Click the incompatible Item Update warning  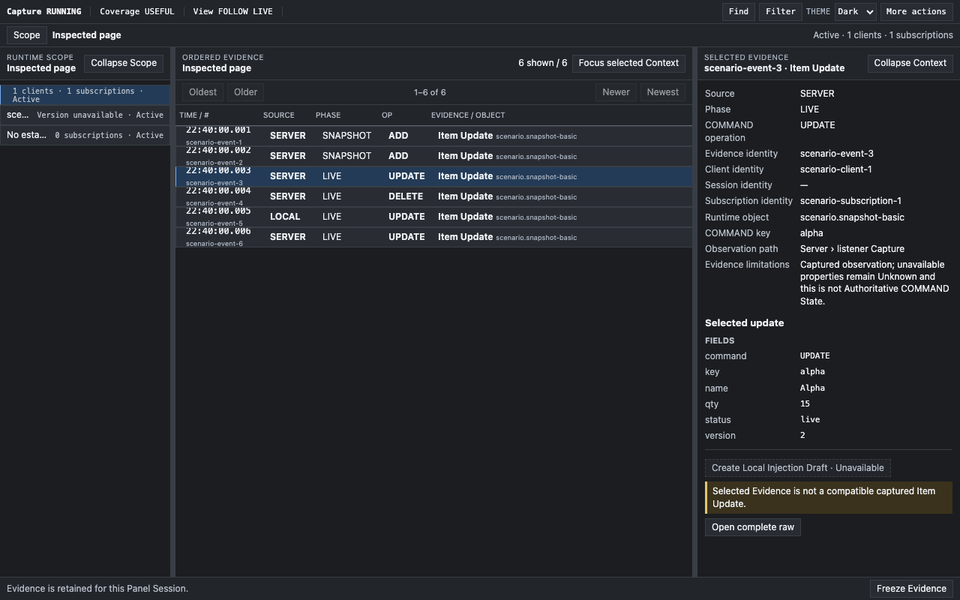(x=828, y=497)
